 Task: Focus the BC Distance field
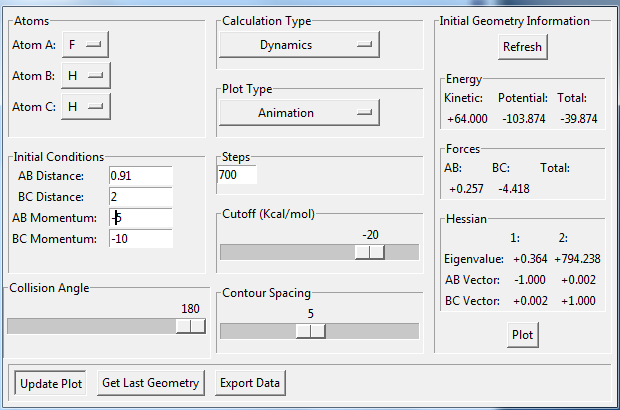(140, 197)
